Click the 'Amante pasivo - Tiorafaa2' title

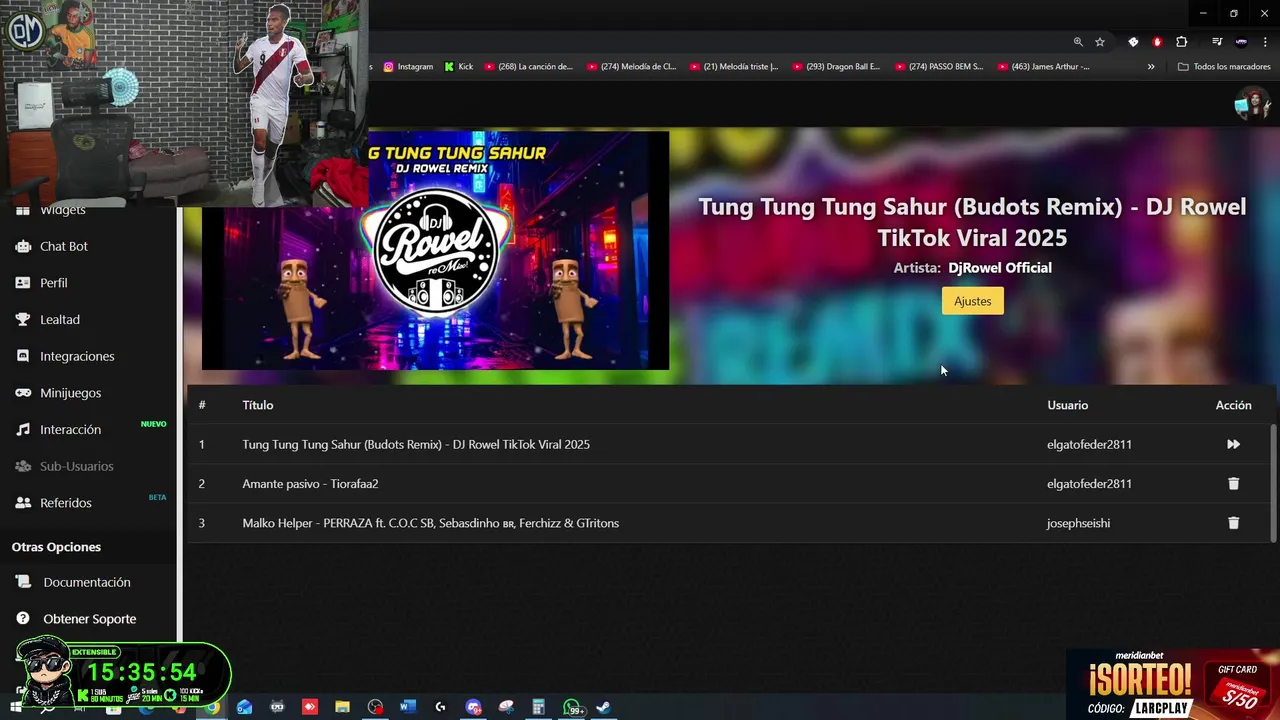(x=310, y=484)
